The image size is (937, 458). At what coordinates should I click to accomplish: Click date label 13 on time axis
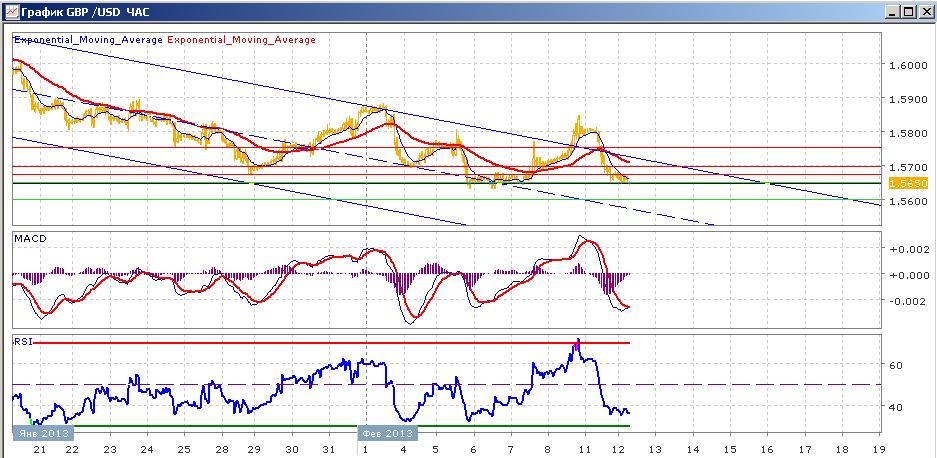point(656,449)
